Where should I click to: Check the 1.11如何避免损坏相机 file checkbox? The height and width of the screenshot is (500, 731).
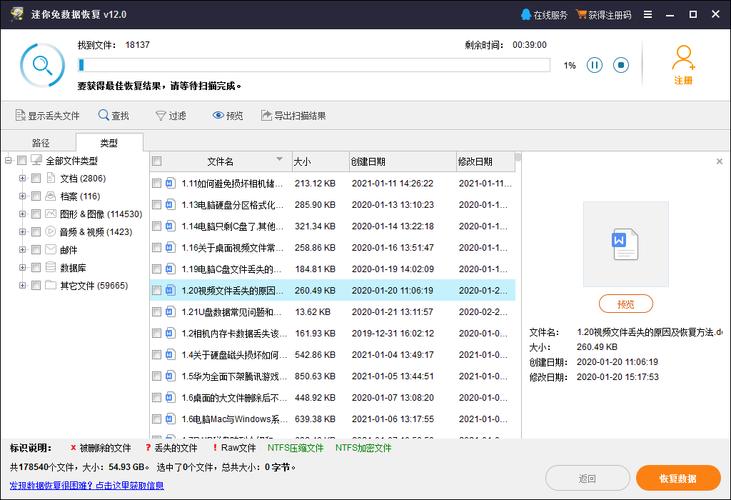point(157,183)
